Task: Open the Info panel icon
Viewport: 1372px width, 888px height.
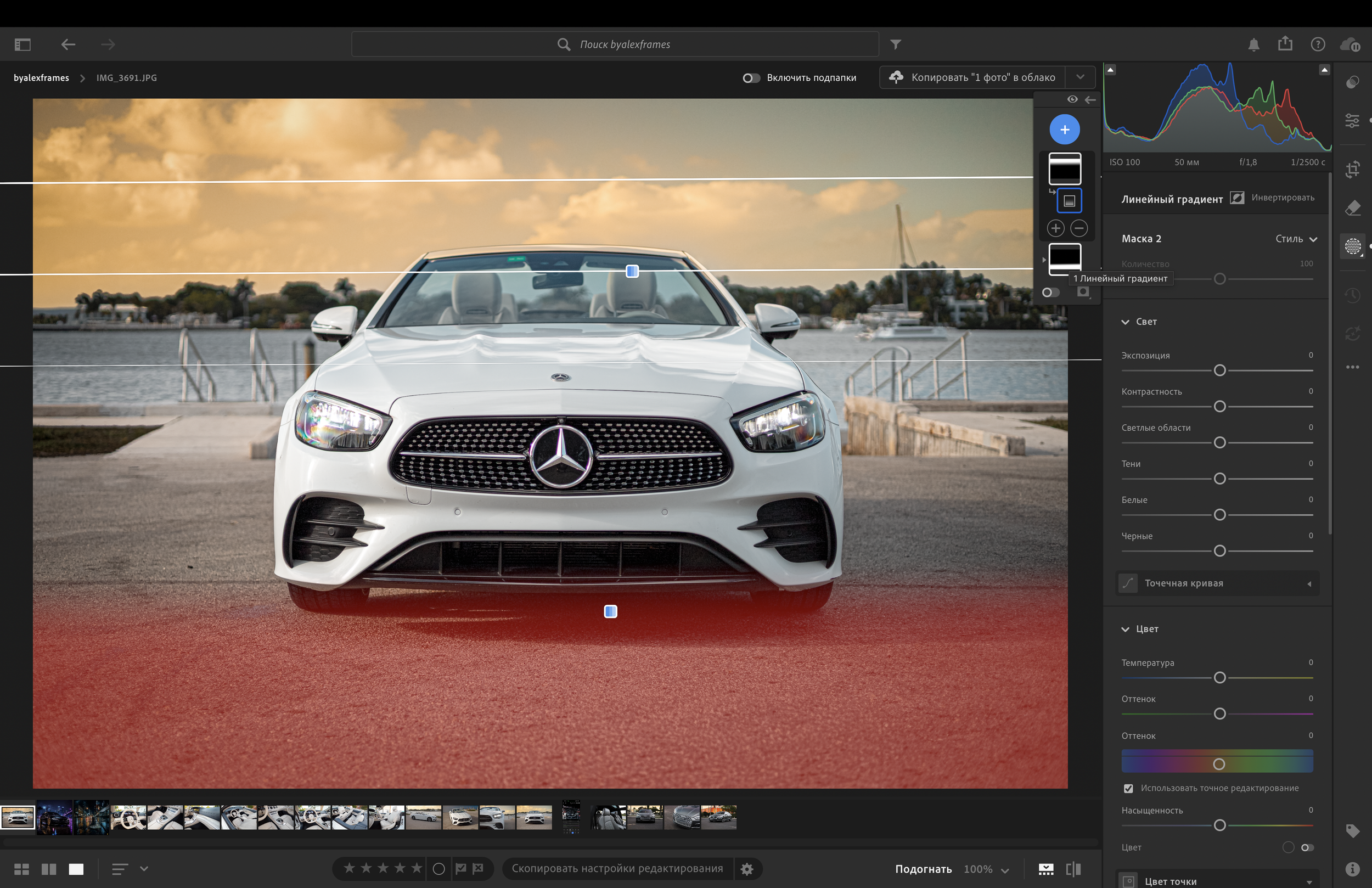Action: coord(1352,869)
